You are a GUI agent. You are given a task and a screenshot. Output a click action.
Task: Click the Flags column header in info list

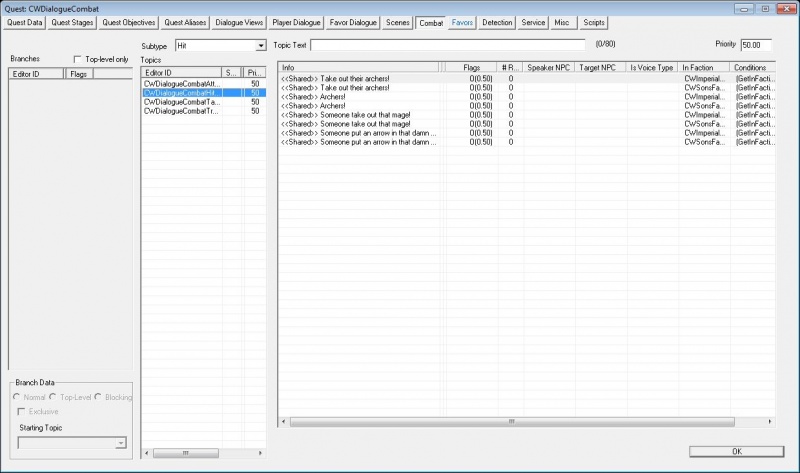[x=471, y=67]
